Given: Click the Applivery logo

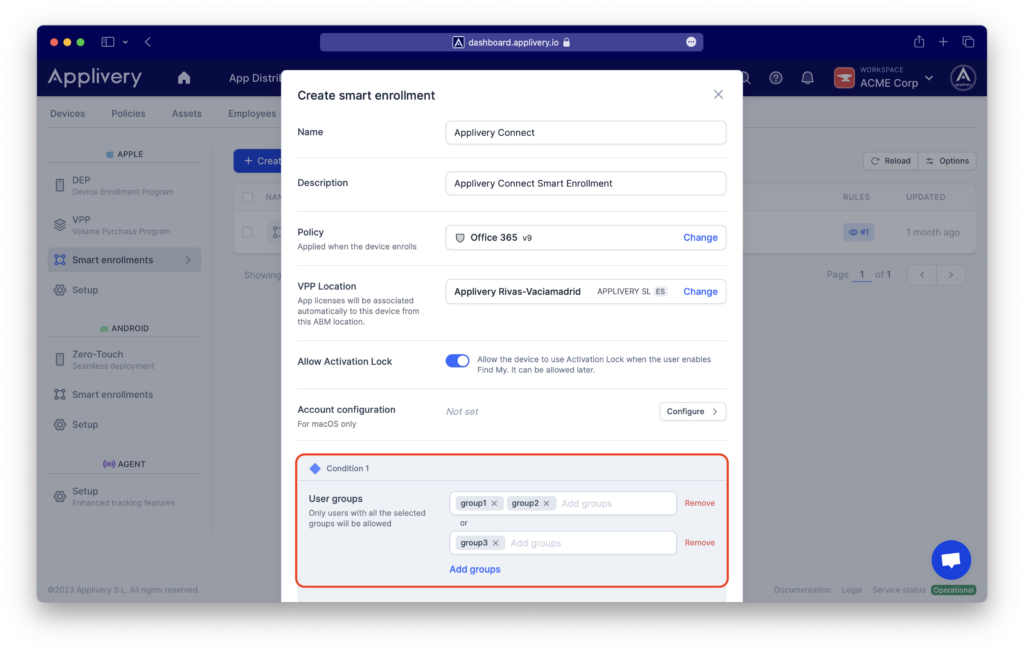Looking at the screenshot, I should pos(95,78).
